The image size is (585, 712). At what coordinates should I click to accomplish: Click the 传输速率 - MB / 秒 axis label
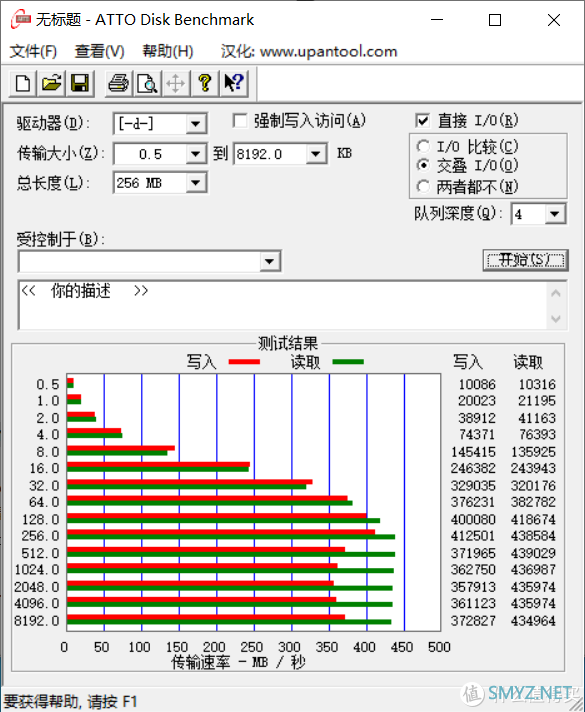tap(238, 663)
